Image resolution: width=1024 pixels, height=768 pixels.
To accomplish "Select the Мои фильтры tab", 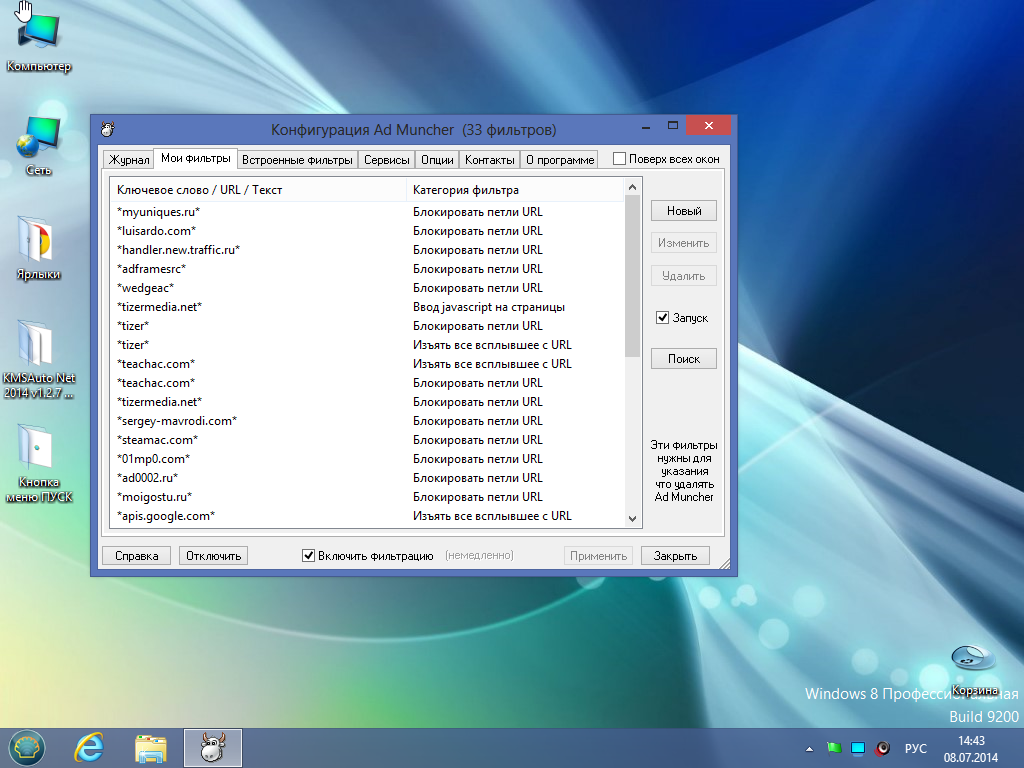I will [195, 158].
